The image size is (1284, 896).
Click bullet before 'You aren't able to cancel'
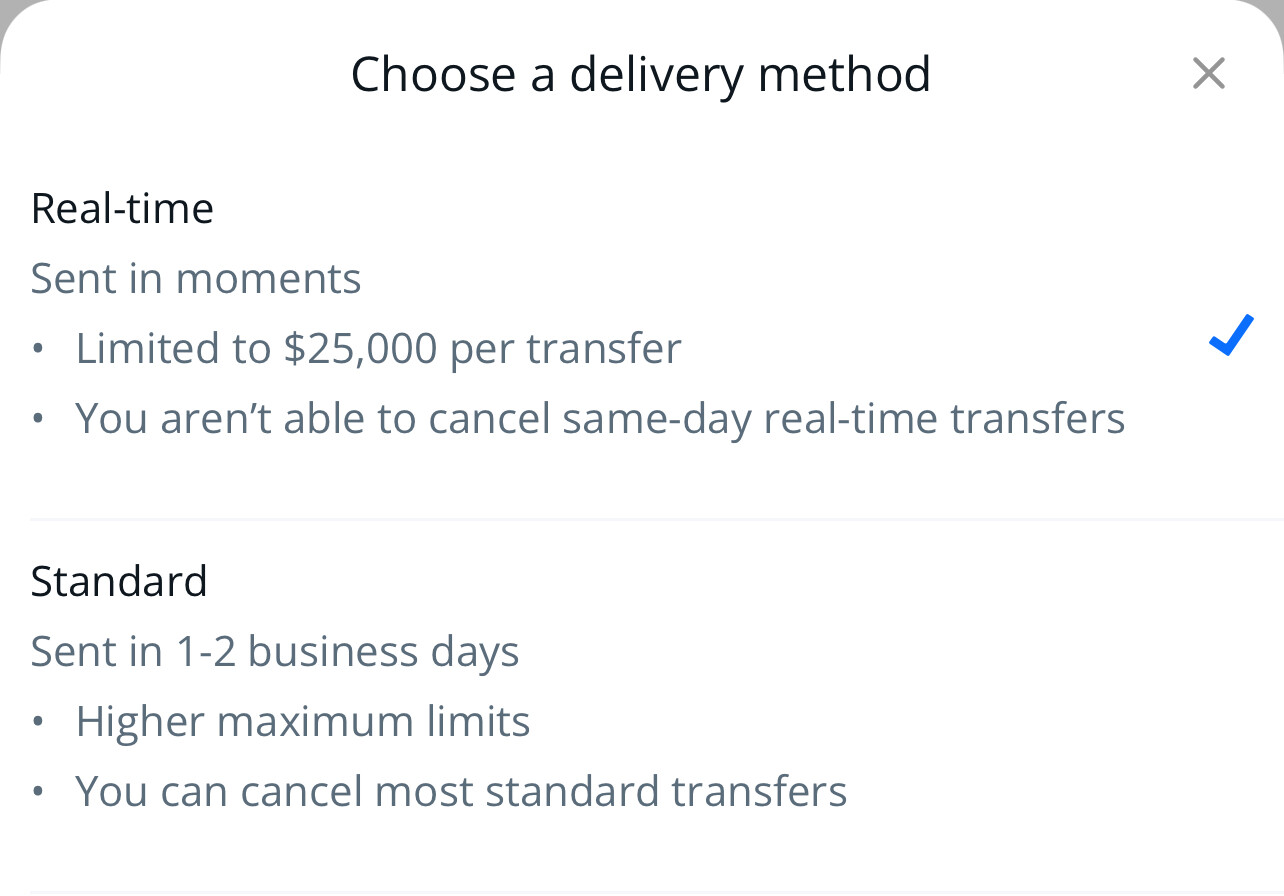pos(38,419)
